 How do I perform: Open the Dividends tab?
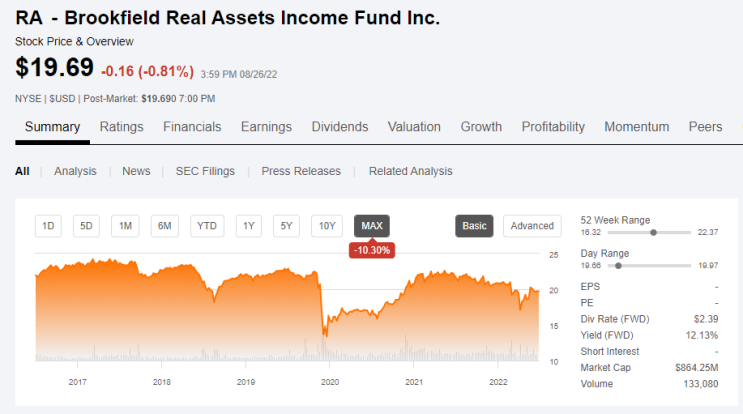[340, 127]
